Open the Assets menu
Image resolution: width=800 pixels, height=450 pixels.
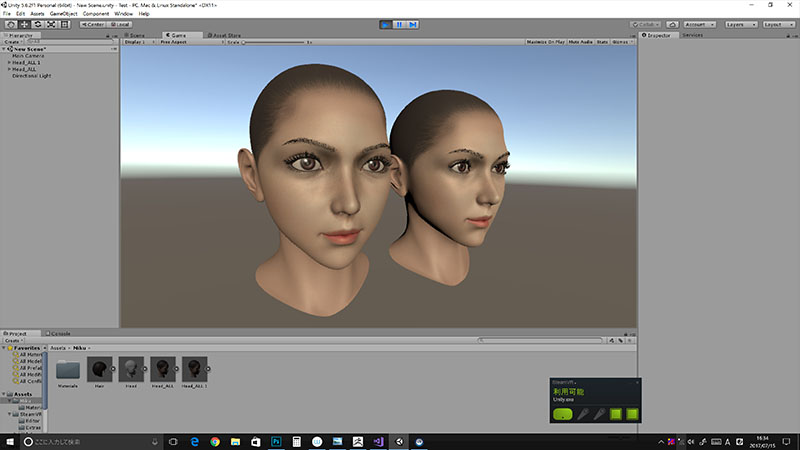pos(37,14)
